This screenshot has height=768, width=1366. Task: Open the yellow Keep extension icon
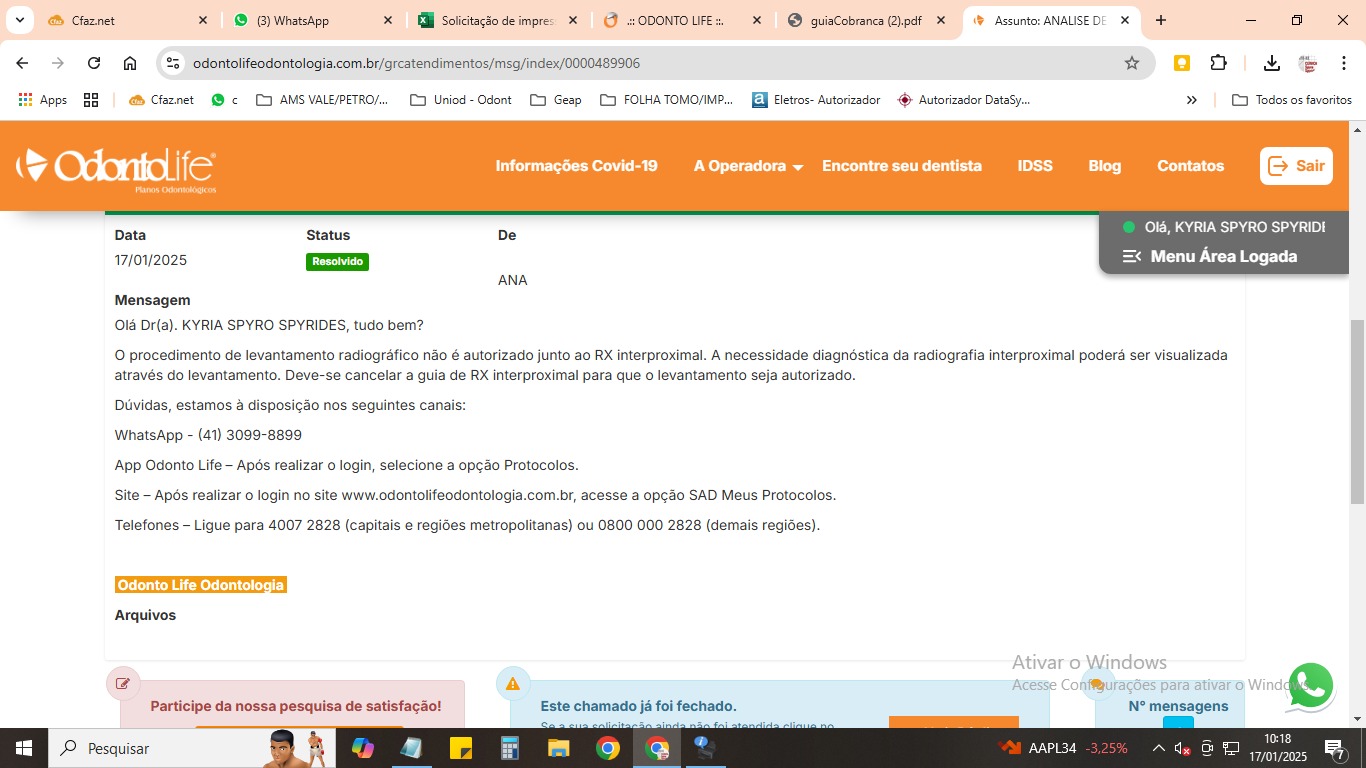click(1182, 63)
